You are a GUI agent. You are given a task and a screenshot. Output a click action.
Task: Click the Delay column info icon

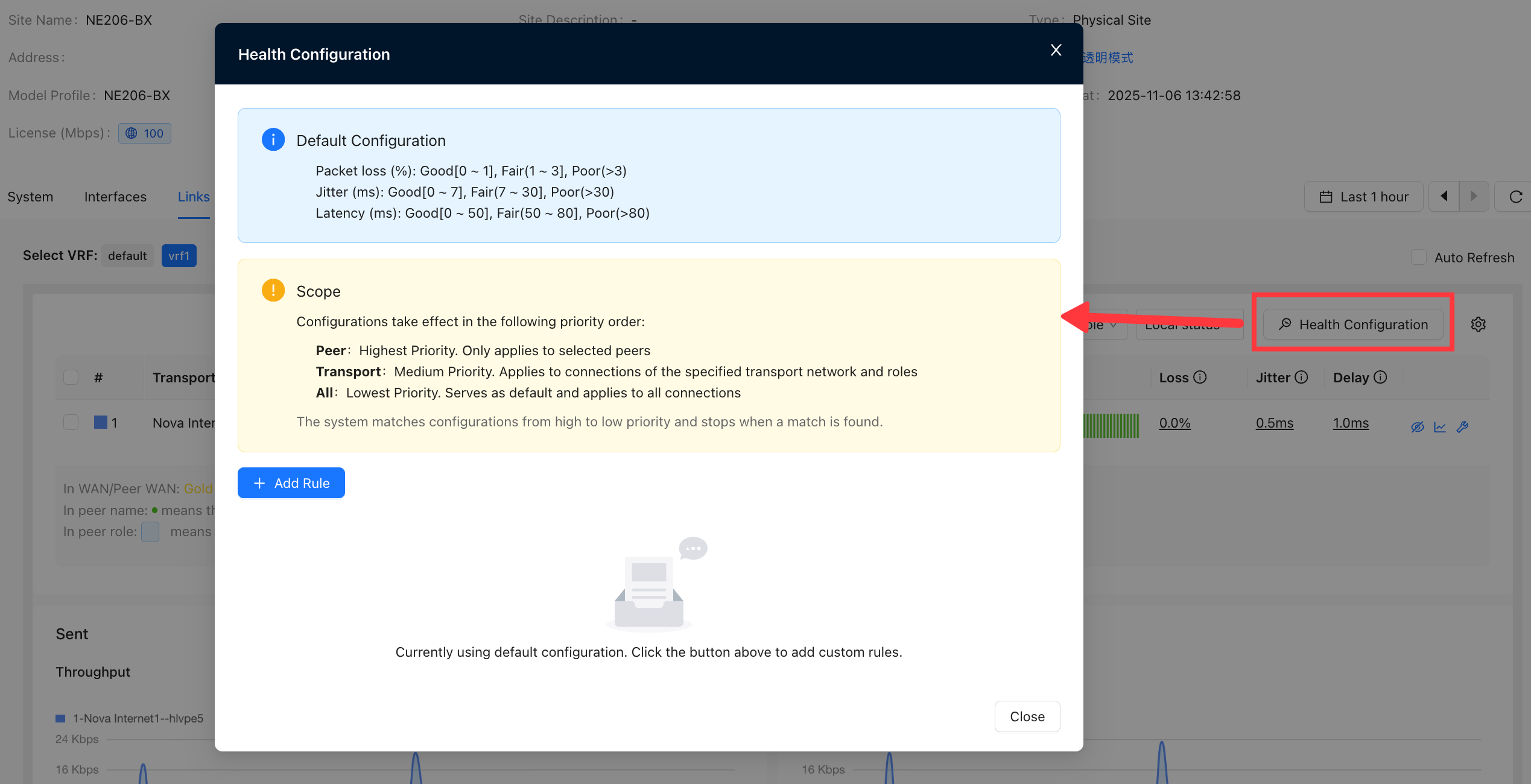pyautogui.click(x=1380, y=377)
